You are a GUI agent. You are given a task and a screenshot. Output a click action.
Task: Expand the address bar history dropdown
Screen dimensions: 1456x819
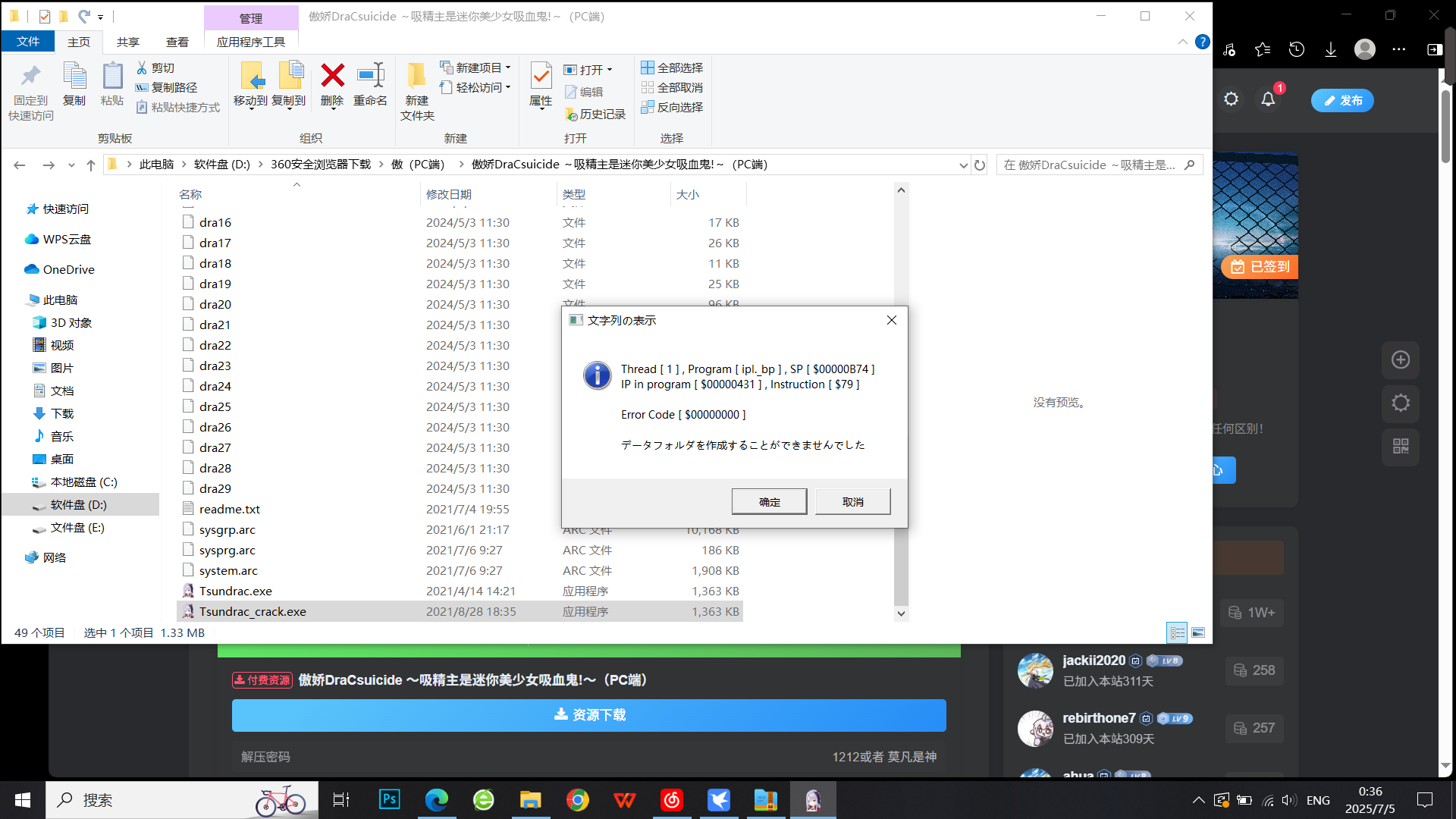pos(963,165)
